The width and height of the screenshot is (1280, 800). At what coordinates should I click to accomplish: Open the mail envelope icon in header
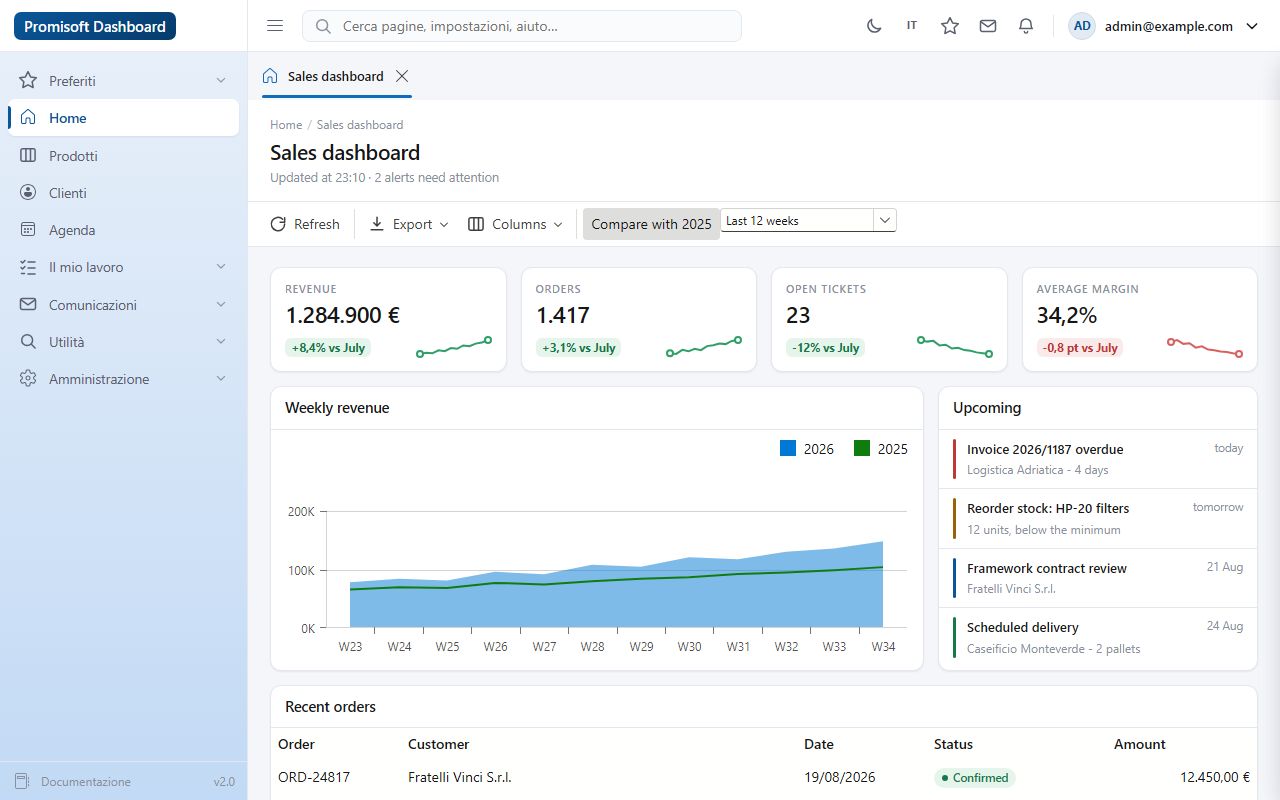click(x=988, y=26)
